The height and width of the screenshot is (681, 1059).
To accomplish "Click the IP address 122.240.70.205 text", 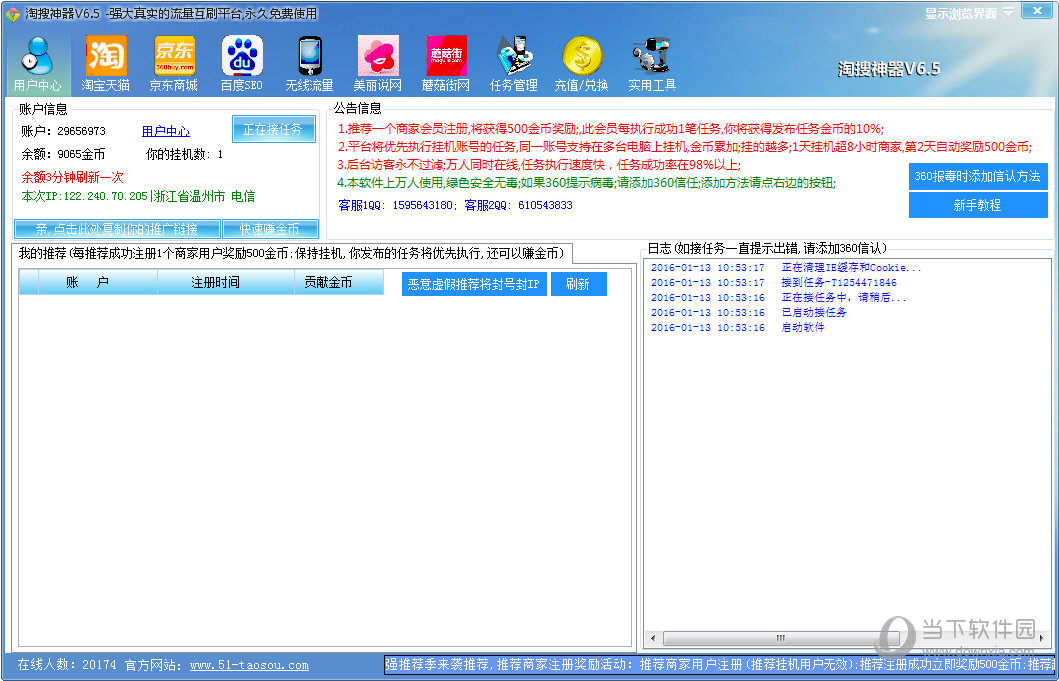I will (105, 197).
